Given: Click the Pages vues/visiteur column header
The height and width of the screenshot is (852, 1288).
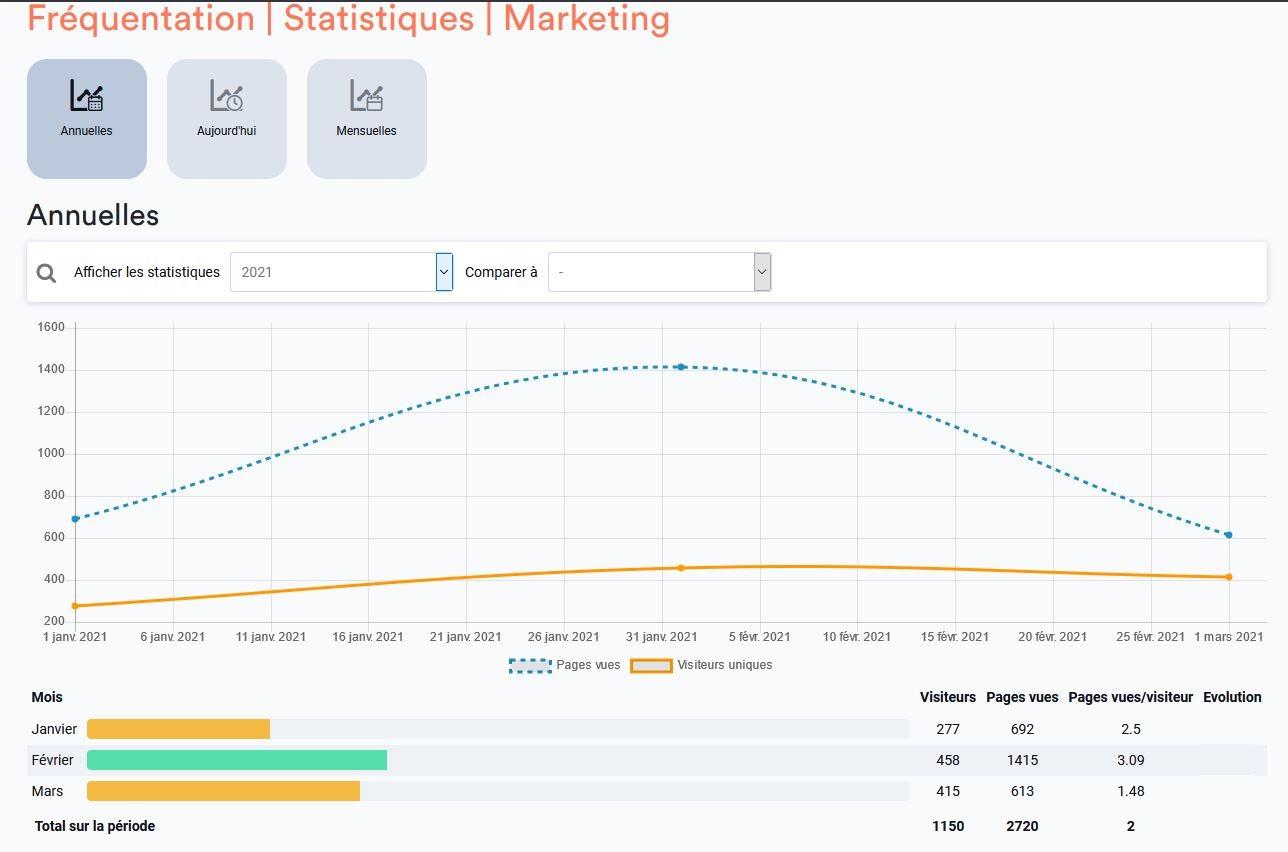Looking at the screenshot, I should pos(1131,697).
